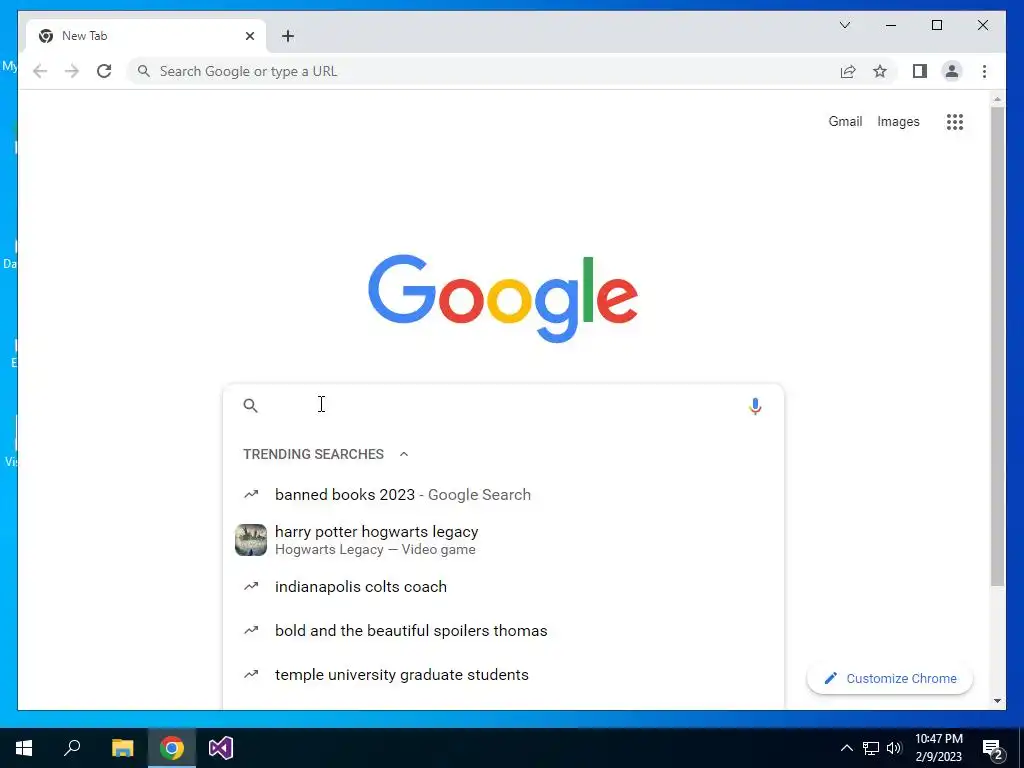The height and width of the screenshot is (768, 1024).
Task: Click the Chrome taskbar icon
Action: [x=172, y=748]
